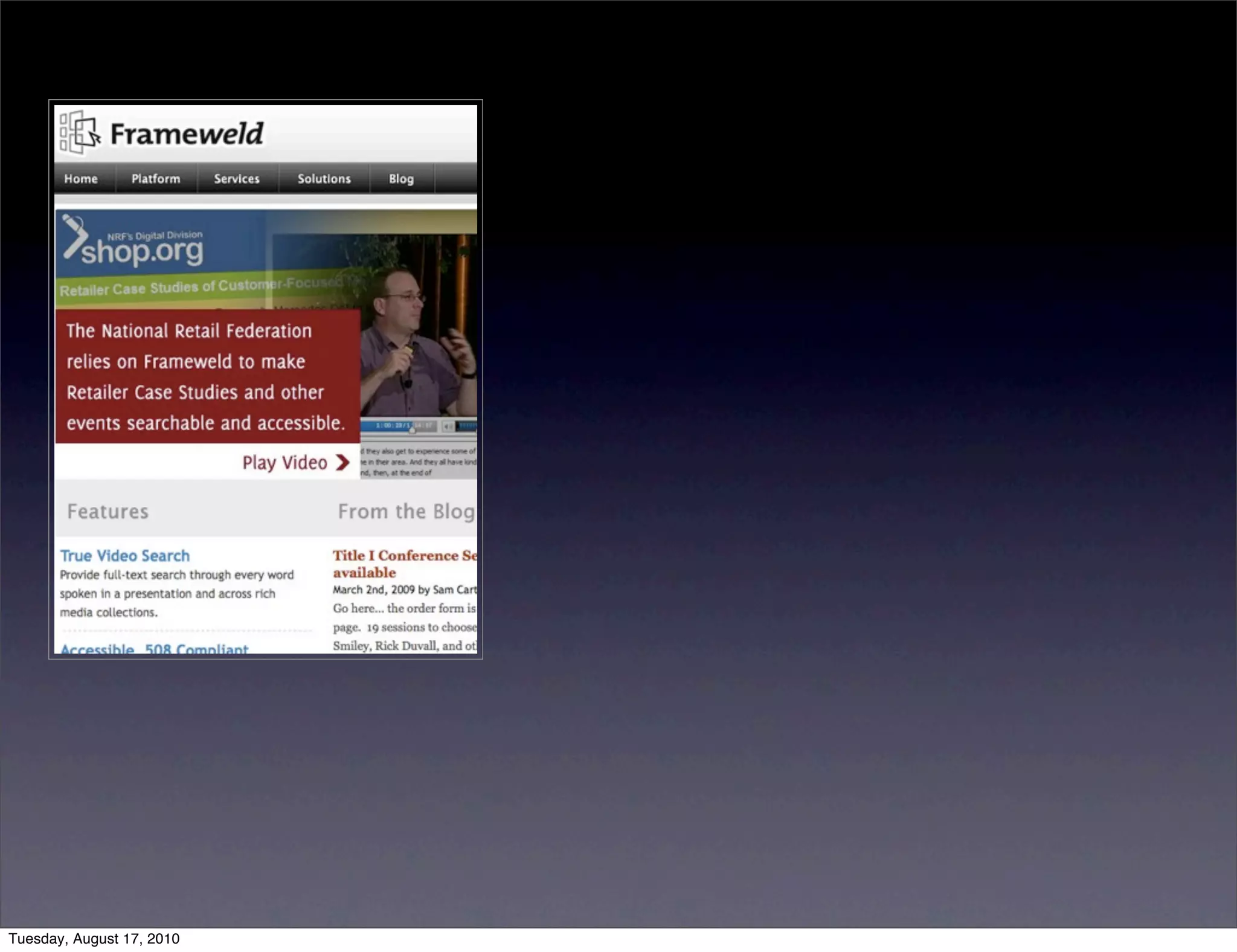Viewport: 1237px width, 952px height.
Task: Click "Retailer Case Studies of Customer-Focused" banner text
Action: coord(202,286)
